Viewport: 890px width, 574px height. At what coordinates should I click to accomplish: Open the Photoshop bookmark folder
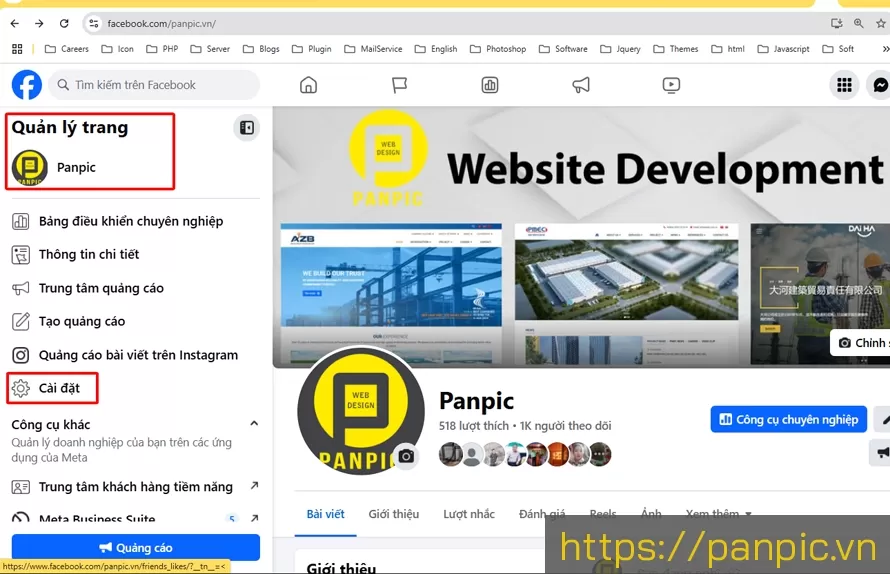(x=498, y=49)
